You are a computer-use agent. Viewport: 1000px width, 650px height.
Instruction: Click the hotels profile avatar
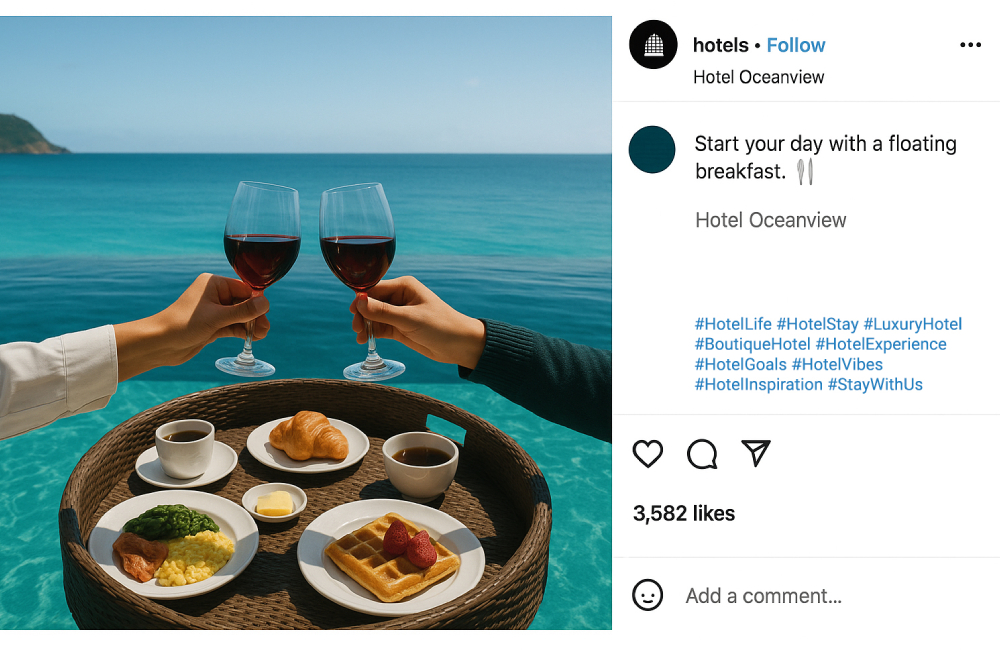pos(653,45)
